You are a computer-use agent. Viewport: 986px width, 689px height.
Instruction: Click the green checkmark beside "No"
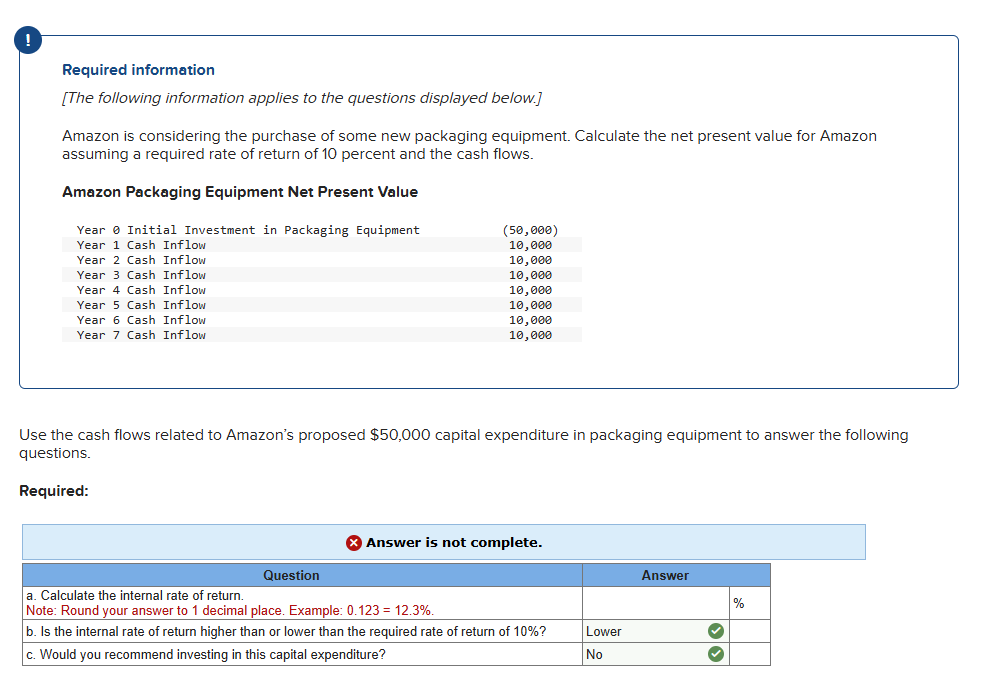tap(714, 654)
